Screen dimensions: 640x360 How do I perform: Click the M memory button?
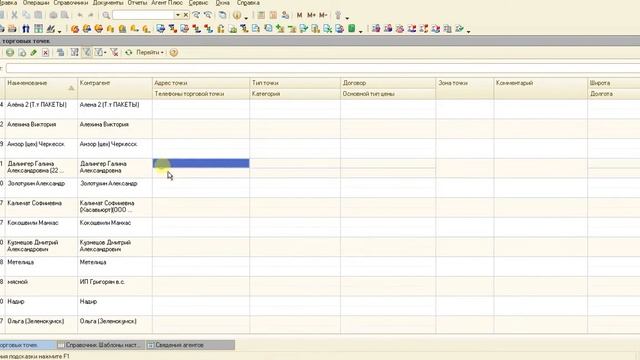300,16
